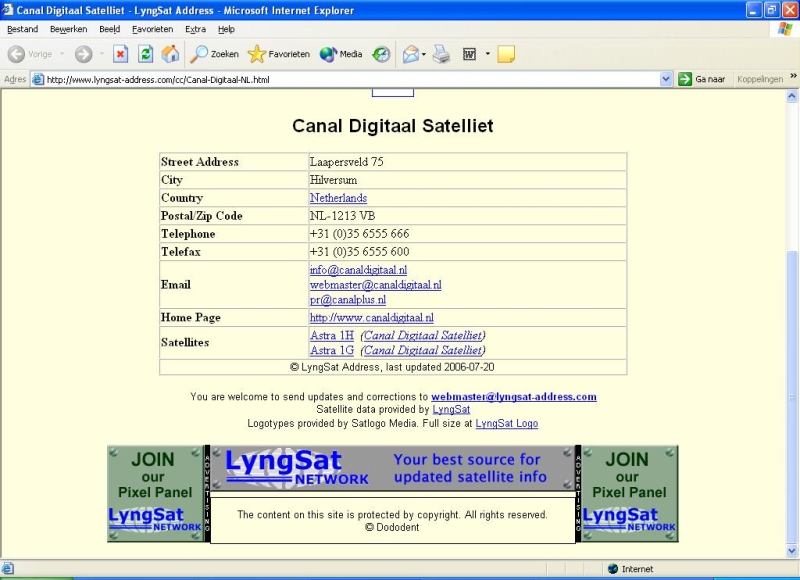This screenshot has width=800, height=580.
Task: Click the status bar page icon
Action: click(x=7, y=569)
